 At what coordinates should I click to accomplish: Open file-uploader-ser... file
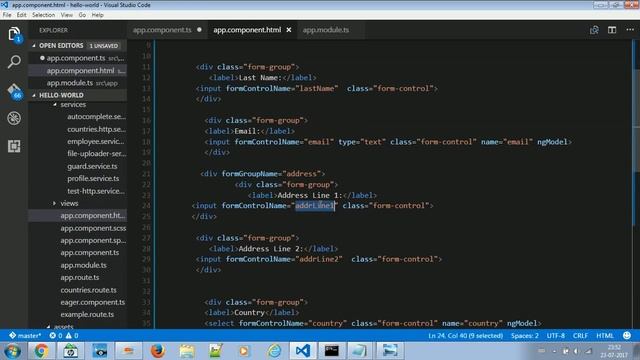(97, 153)
